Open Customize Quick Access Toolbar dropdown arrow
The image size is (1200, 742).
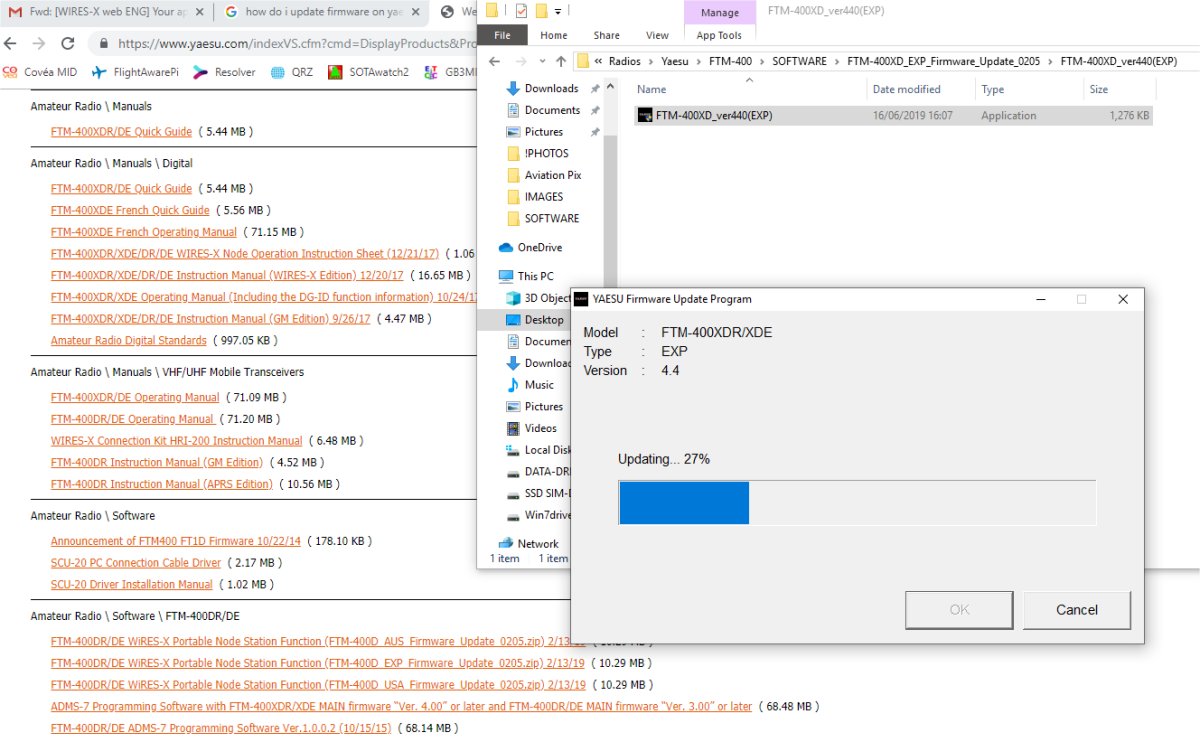coord(557,11)
